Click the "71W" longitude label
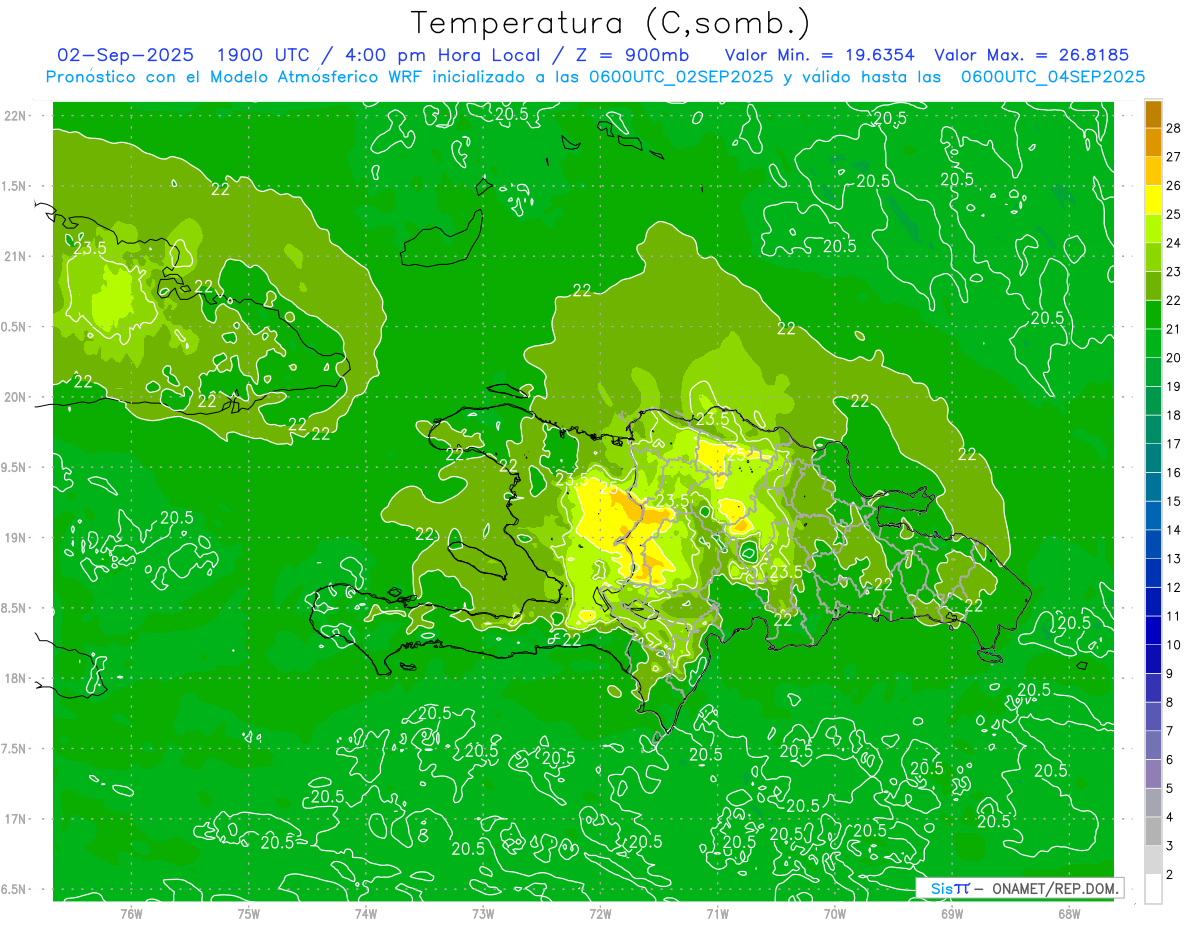 pos(717,913)
